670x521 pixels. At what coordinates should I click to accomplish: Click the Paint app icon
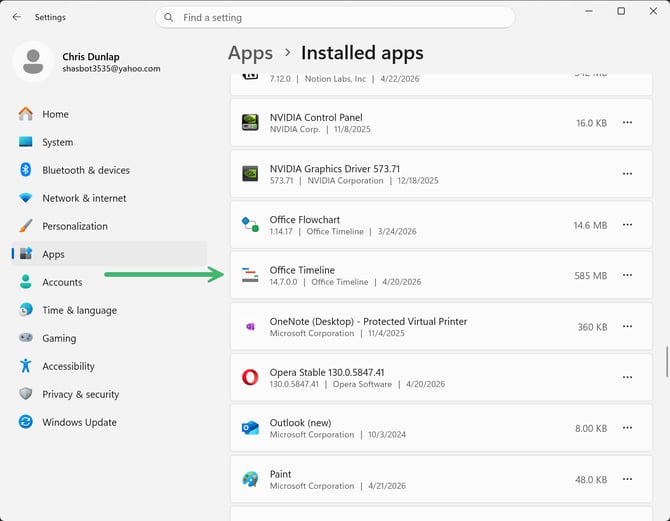[x=250, y=479]
